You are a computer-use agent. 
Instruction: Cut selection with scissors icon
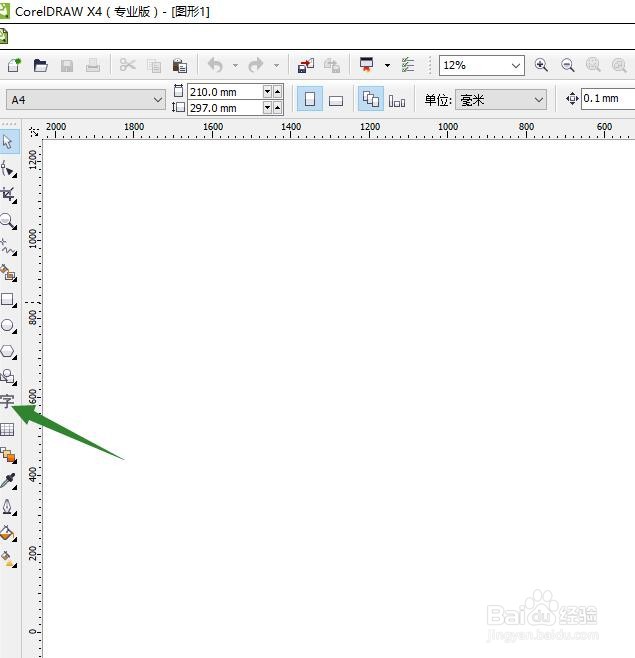127,65
